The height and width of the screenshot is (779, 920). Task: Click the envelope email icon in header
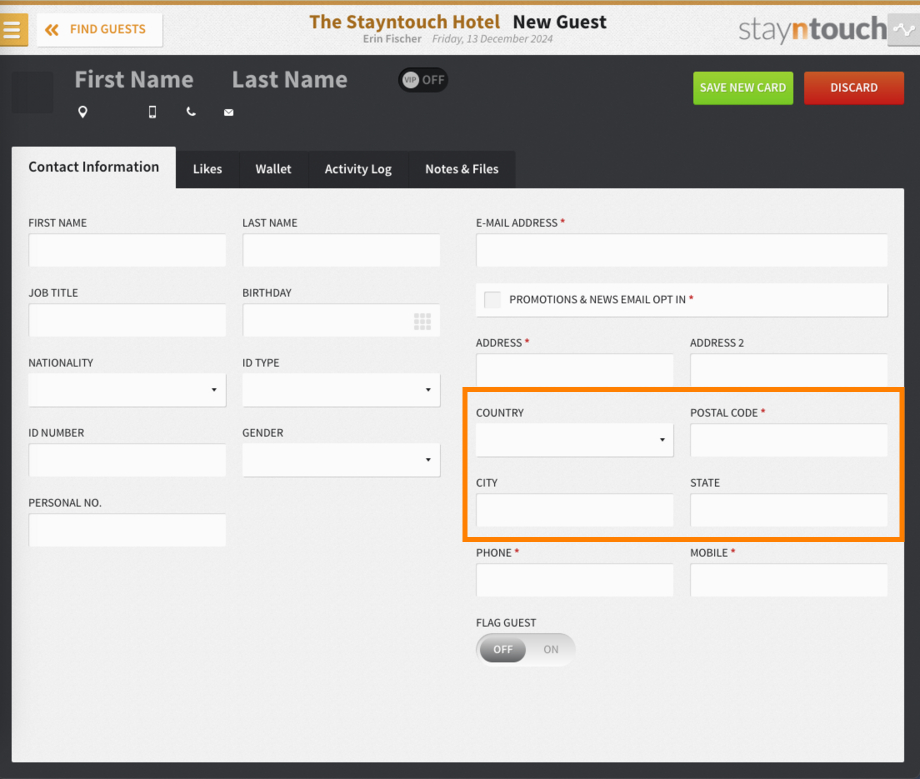click(229, 112)
